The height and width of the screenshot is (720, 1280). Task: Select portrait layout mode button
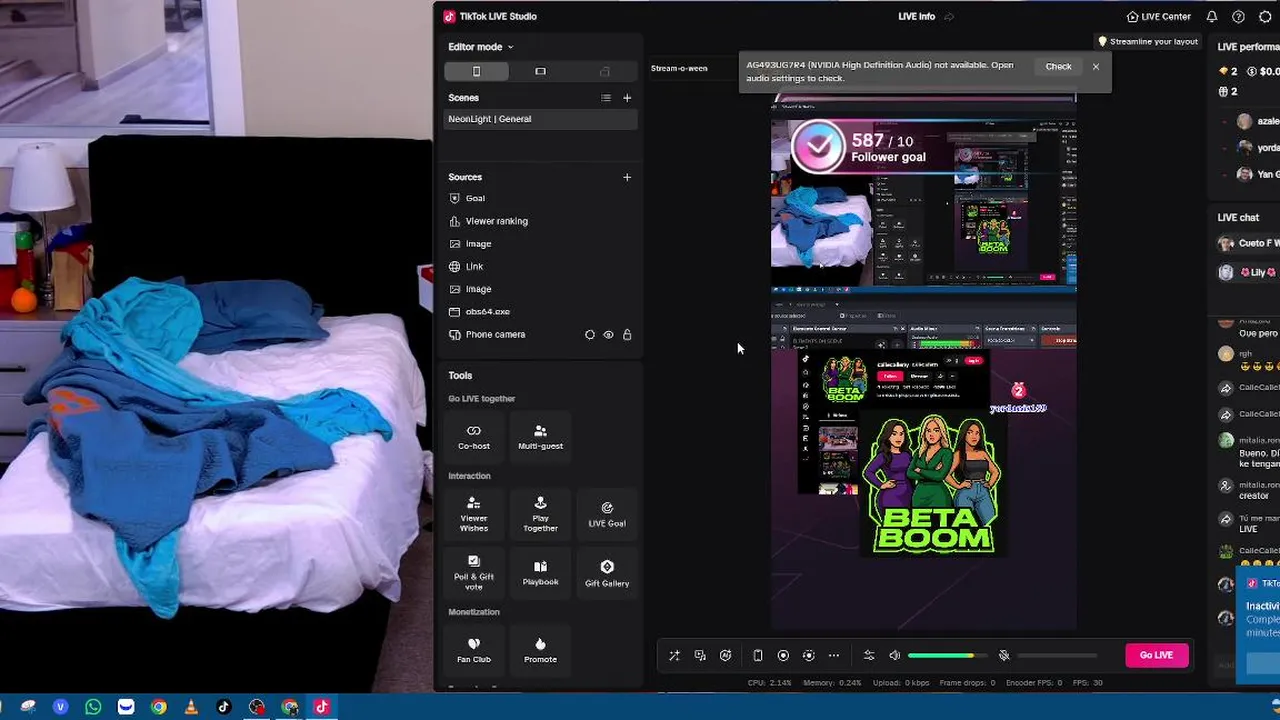coord(476,71)
